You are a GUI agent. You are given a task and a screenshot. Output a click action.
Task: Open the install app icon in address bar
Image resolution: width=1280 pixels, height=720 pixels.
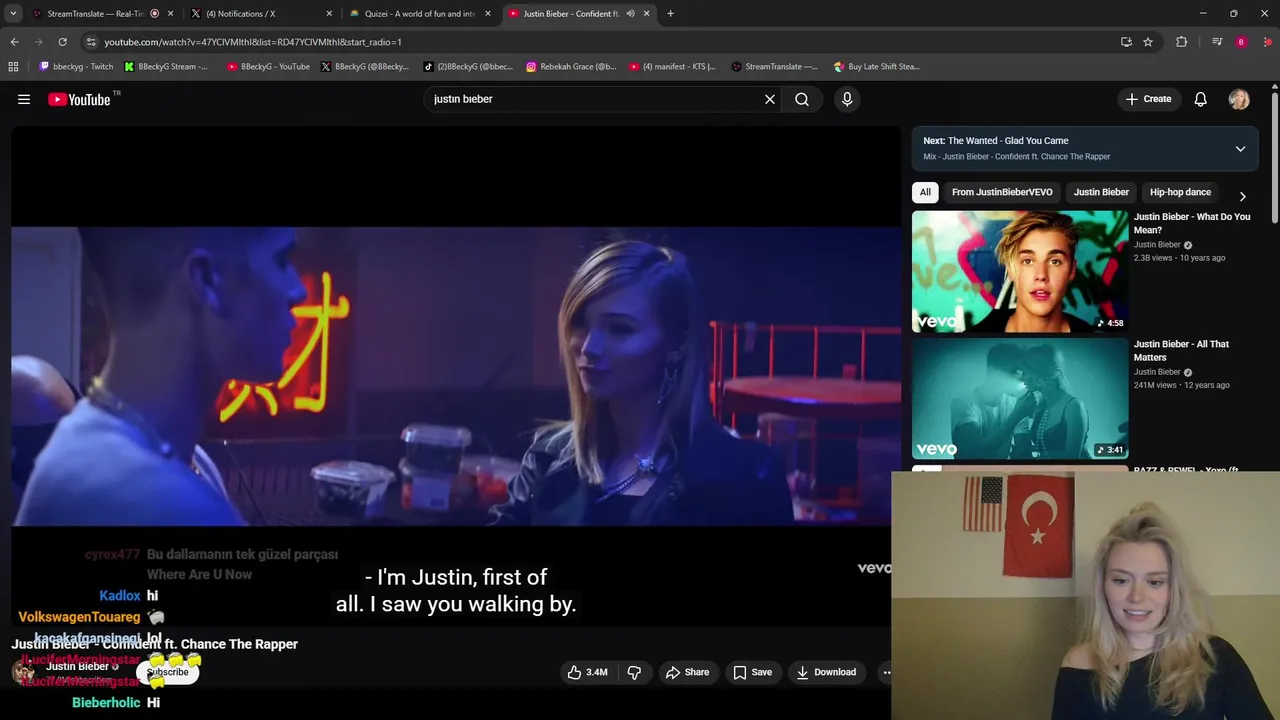pos(1126,42)
